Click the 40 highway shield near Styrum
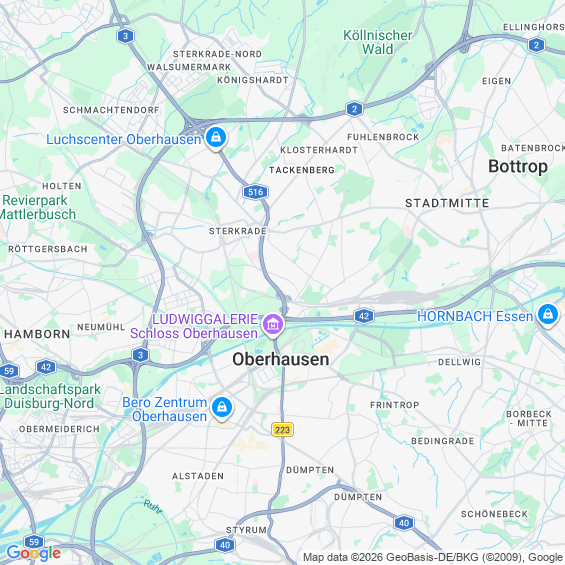 click(225, 544)
